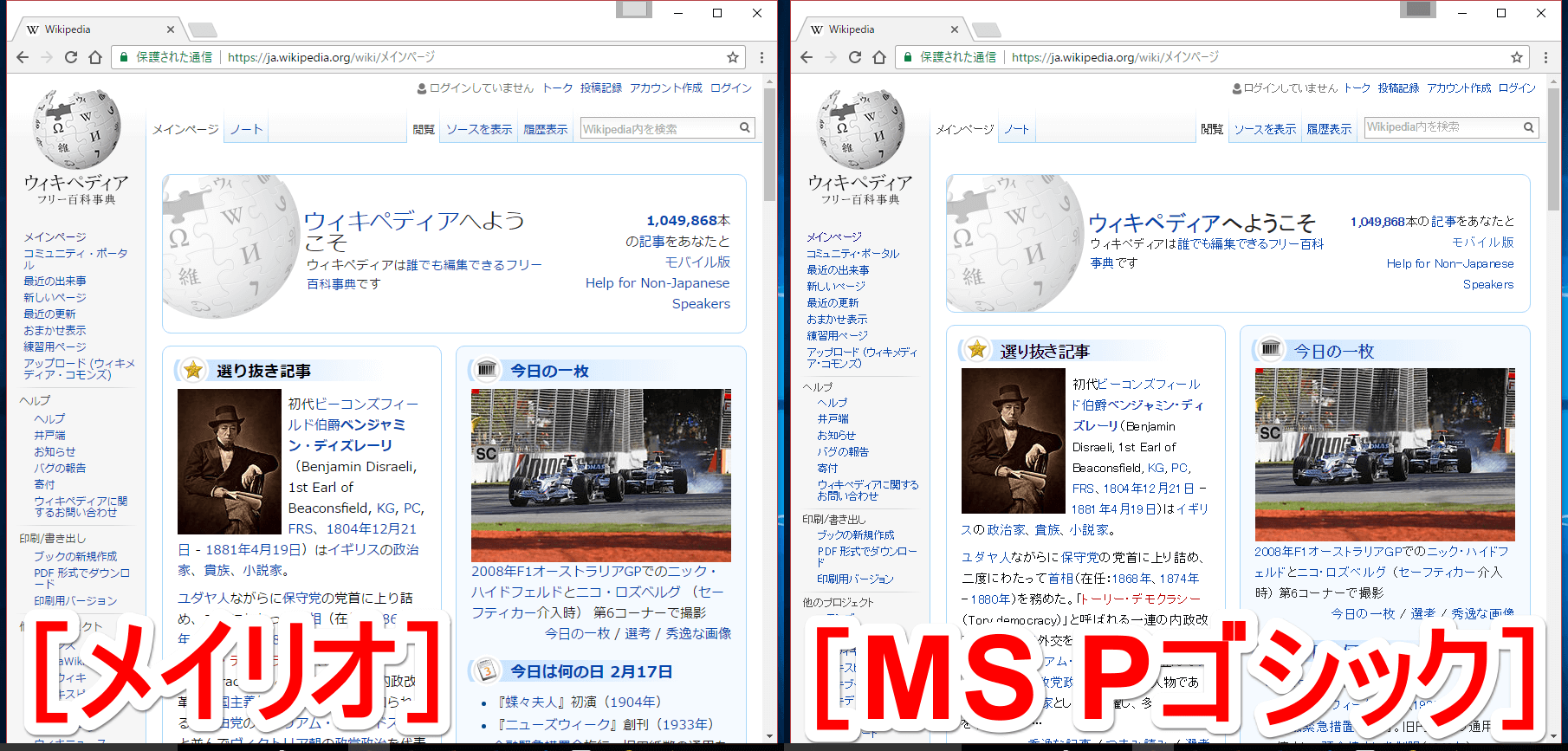
Task: Click F1 race photo in left window
Action: pos(601,476)
